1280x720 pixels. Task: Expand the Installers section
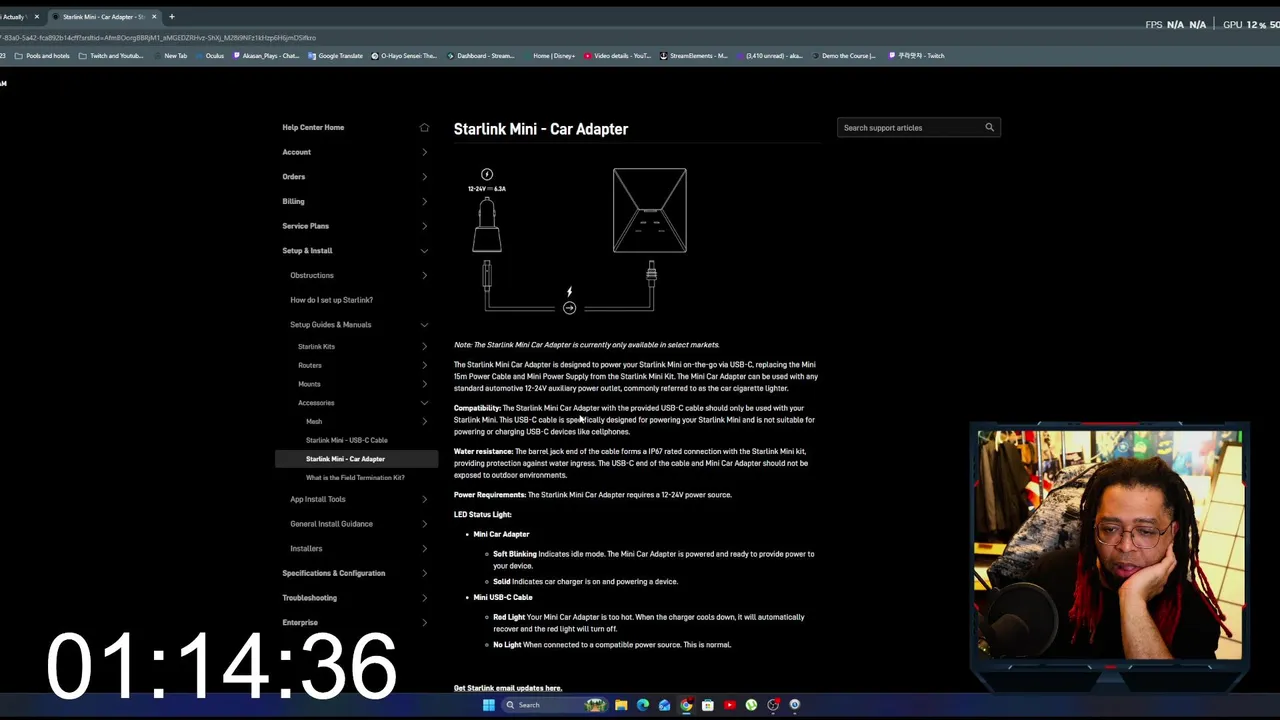pyautogui.click(x=424, y=548)
